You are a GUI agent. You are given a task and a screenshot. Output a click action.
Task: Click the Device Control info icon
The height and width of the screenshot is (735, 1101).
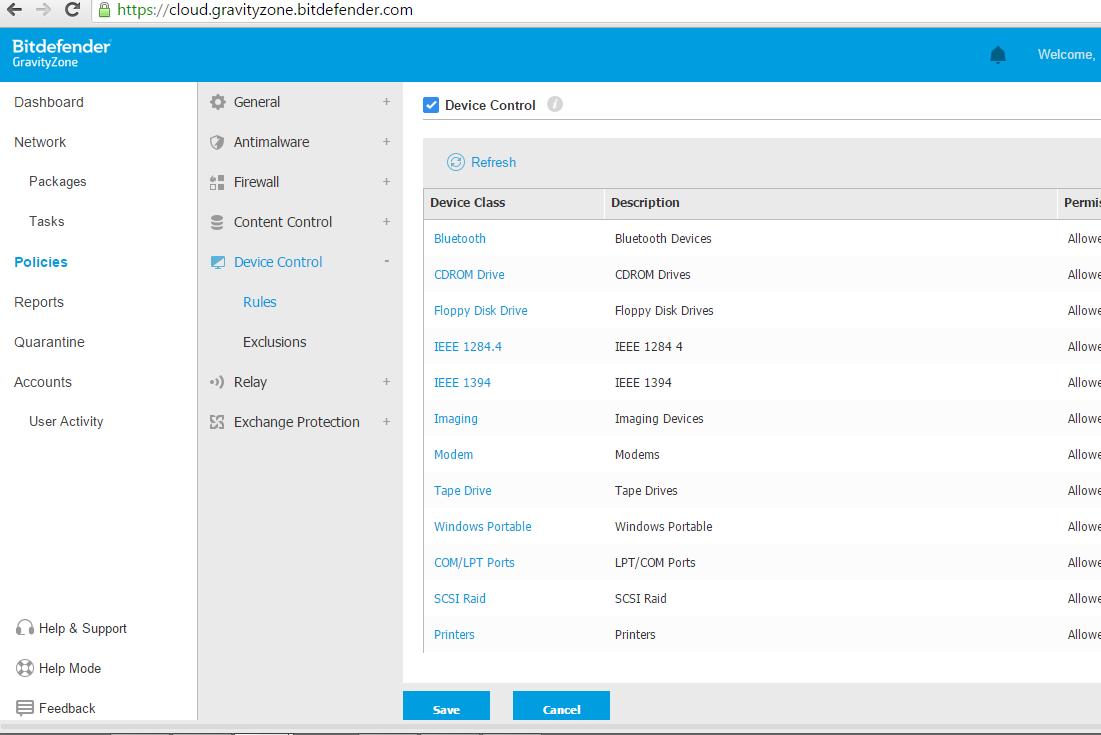(555, 105)
